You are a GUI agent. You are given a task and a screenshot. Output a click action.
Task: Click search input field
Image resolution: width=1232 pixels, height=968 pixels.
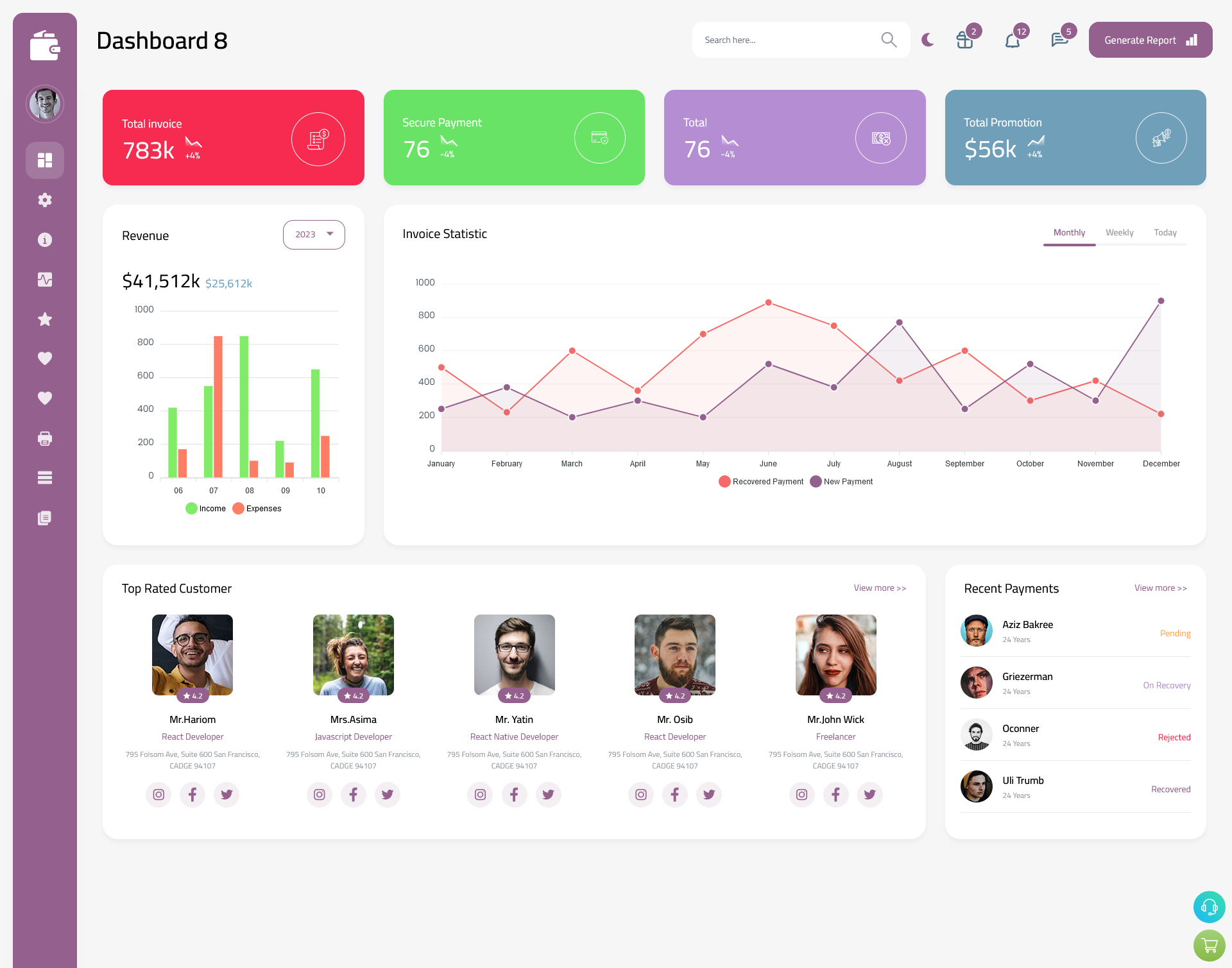click(787, 40)
